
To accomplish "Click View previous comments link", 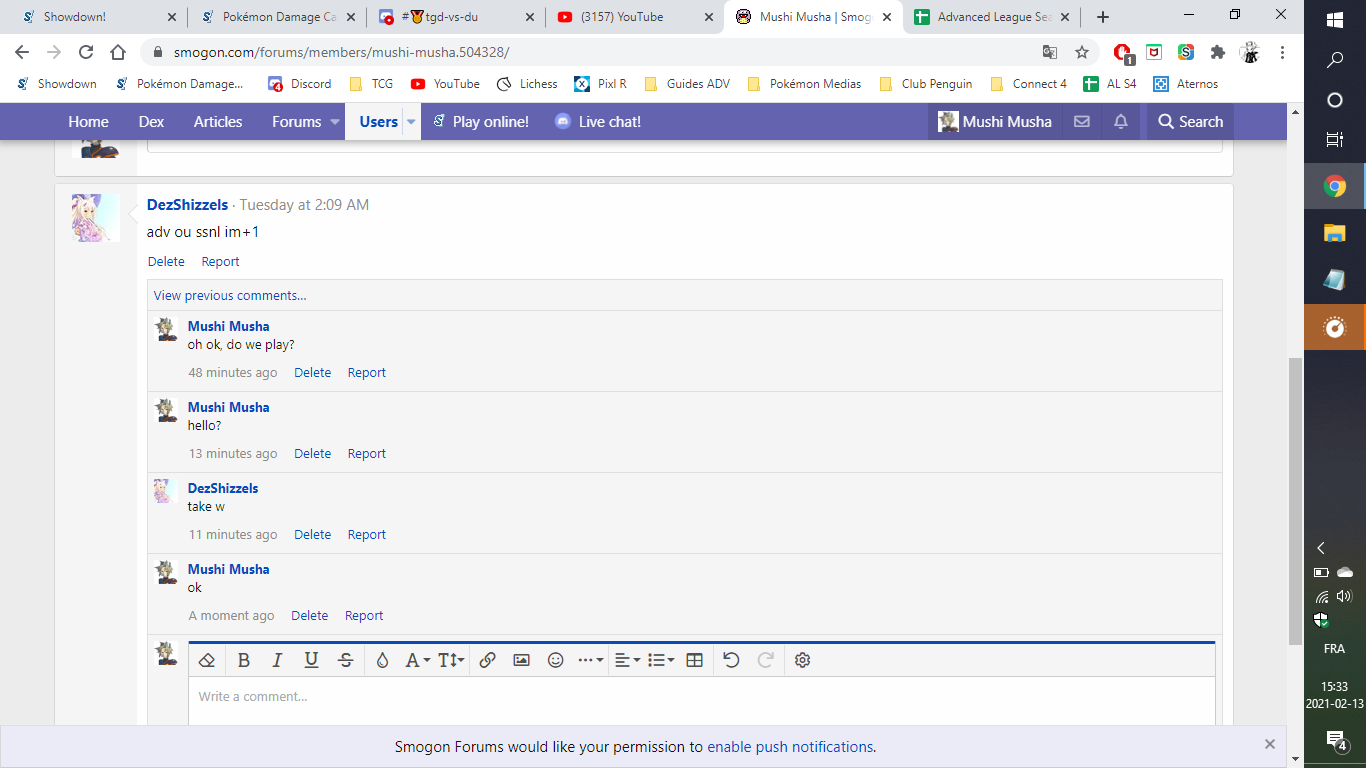I will point(230,295).
